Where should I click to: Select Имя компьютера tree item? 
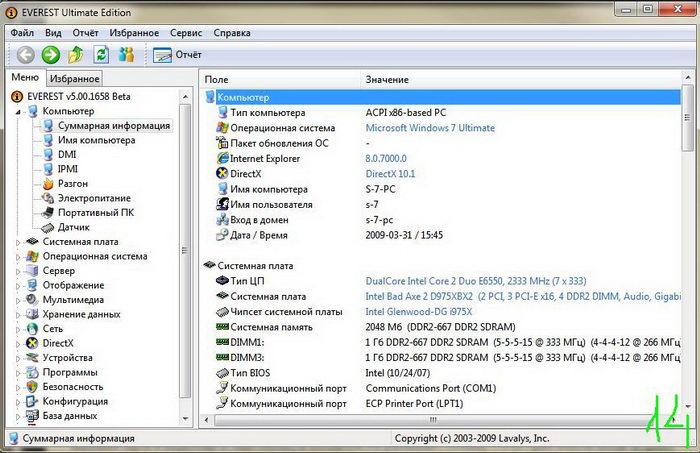96,140
